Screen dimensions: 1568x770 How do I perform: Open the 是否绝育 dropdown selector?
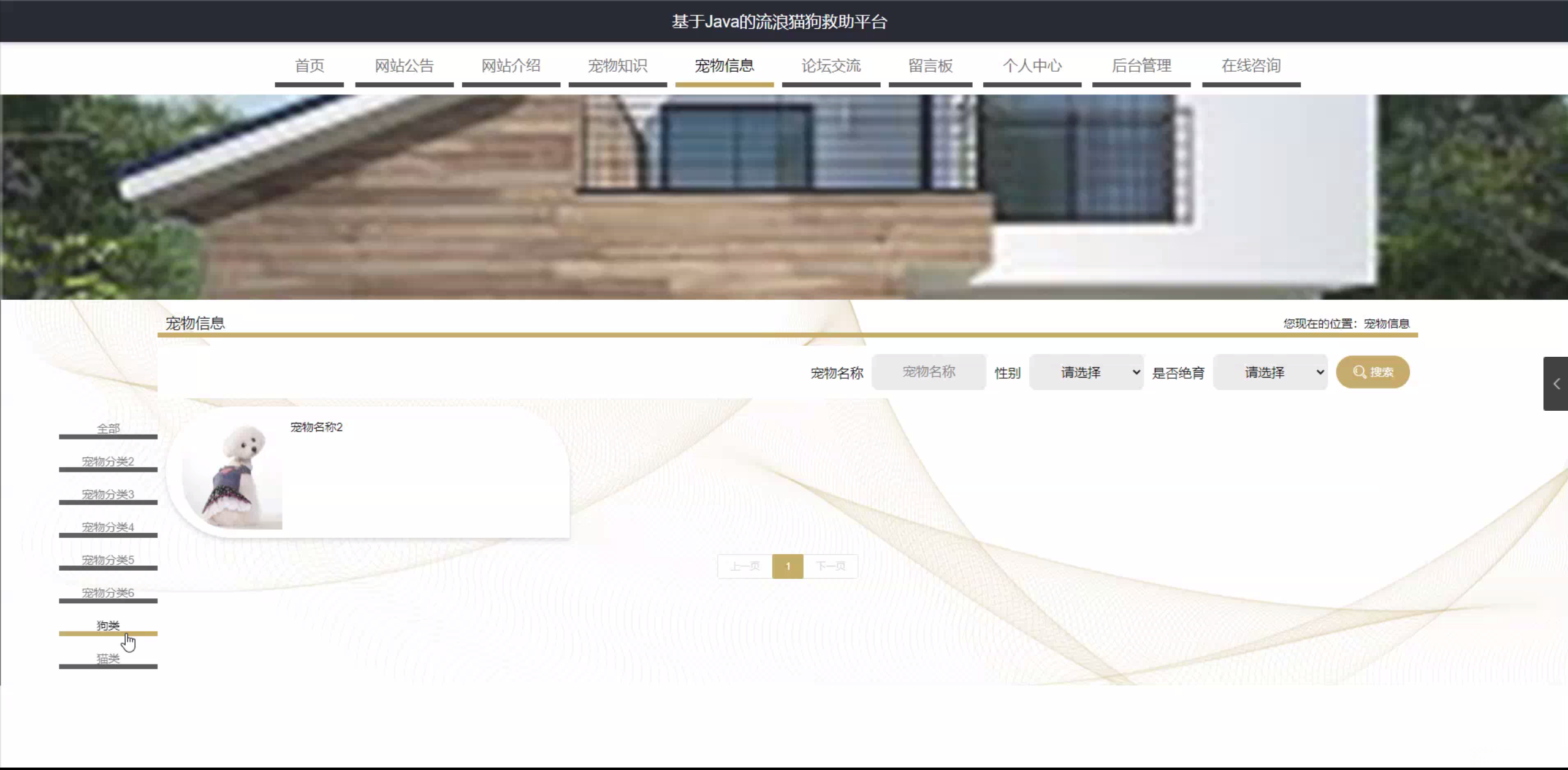(x=1270, y=372)
